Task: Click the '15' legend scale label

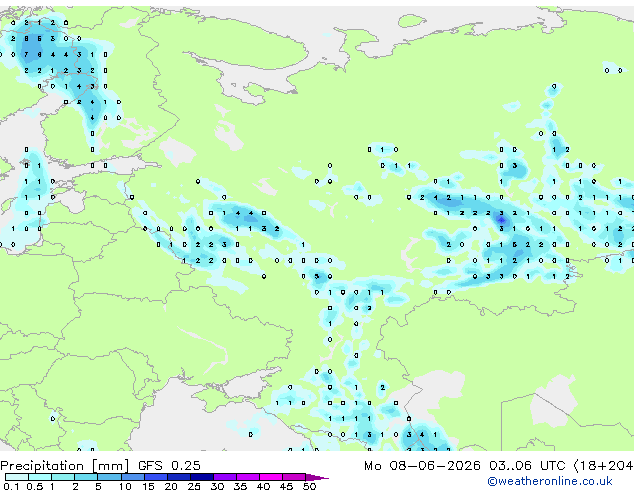Action: click(x=148, y=486)
